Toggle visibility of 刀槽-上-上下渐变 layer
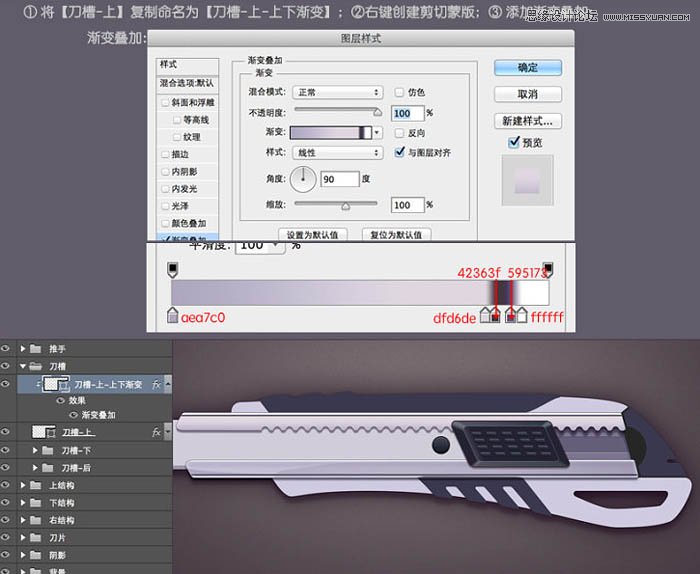The image size is (700, 574). [6, 384]
